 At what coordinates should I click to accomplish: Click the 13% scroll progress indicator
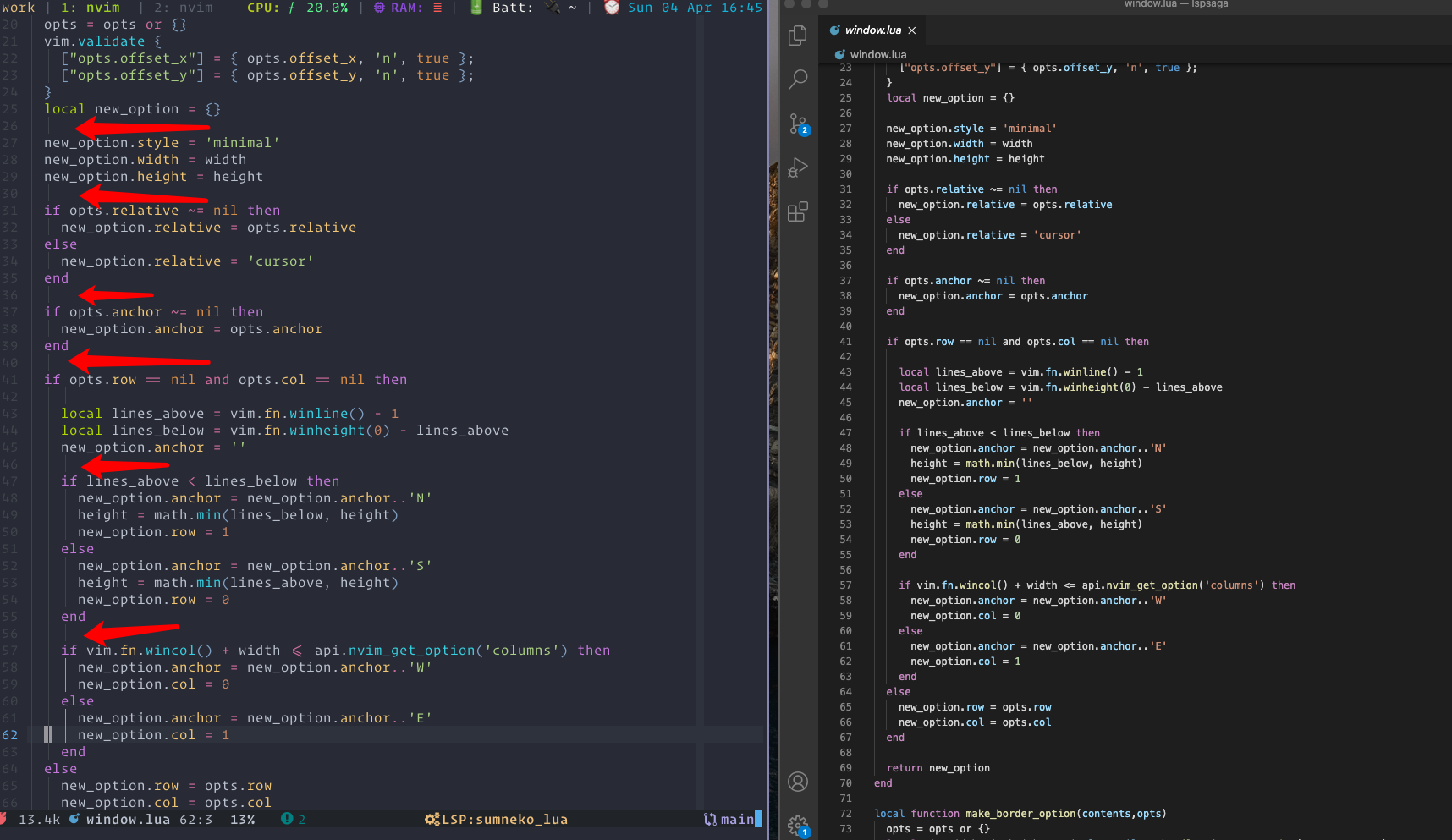click(x=243, y=819)
